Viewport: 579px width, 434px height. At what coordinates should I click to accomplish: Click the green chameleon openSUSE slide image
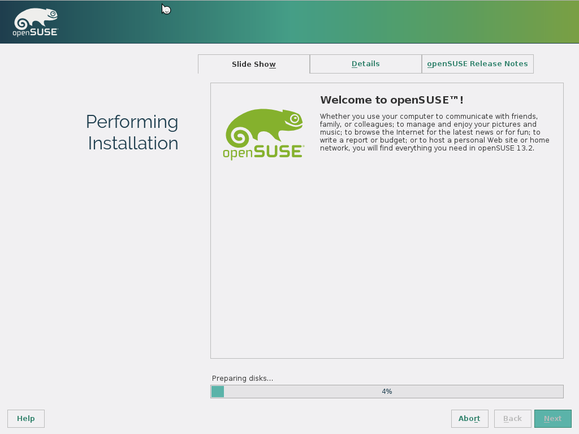point(263,134)
